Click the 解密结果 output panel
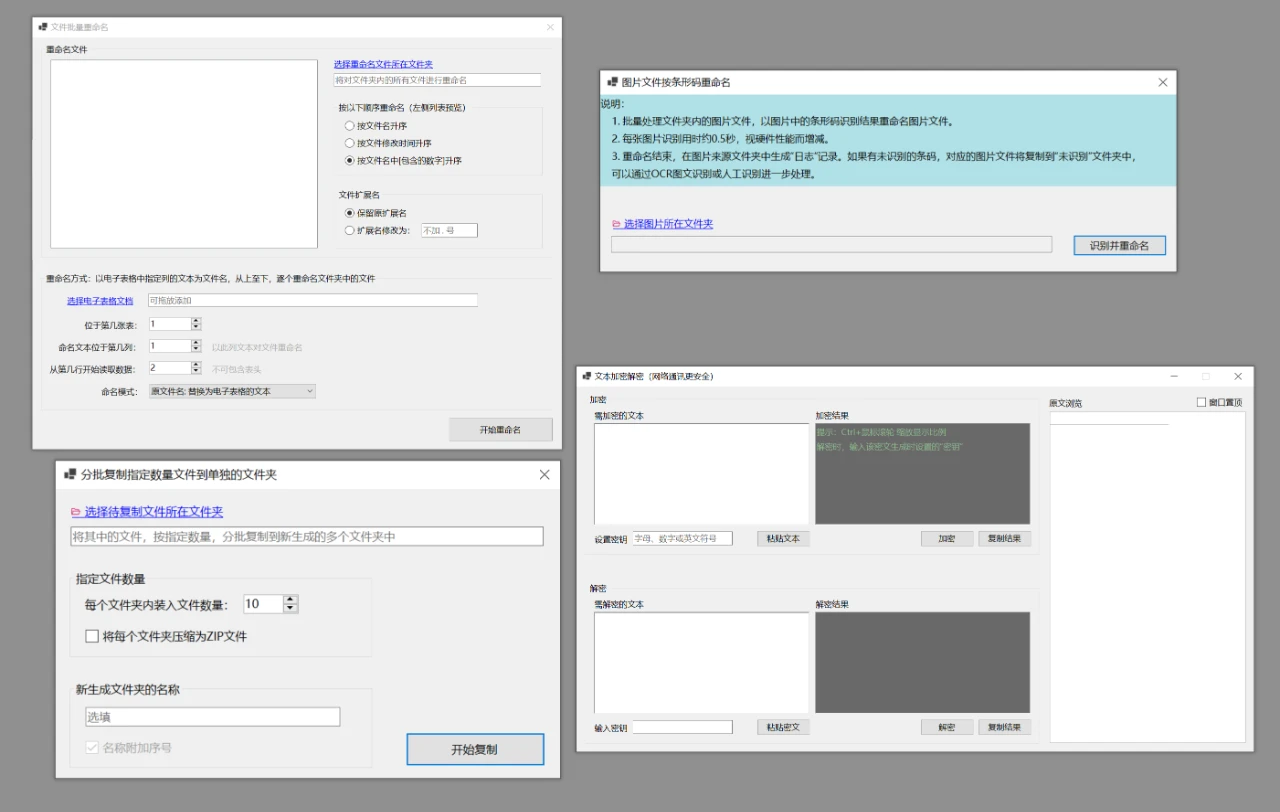The image size is (1280, 812). pos(923,663)
